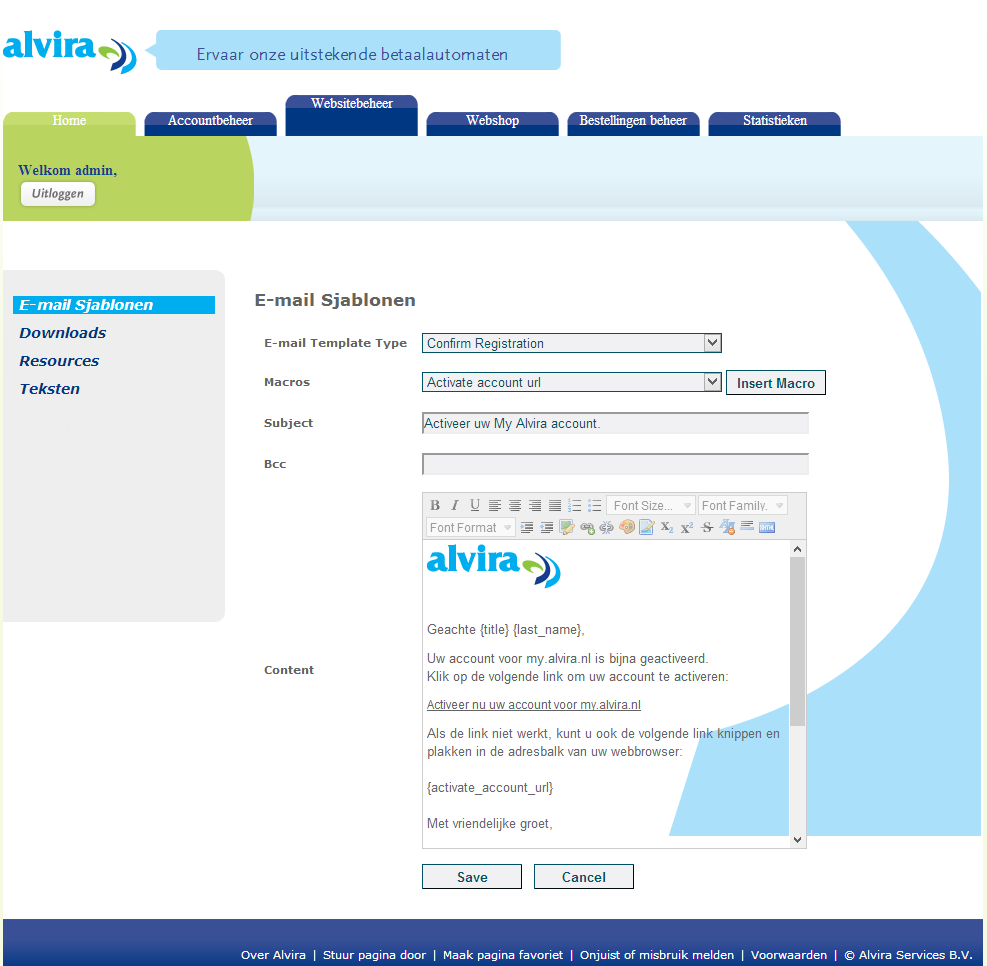Insert horizontal rule
The image size is (987, 966).
coord(747,526)
